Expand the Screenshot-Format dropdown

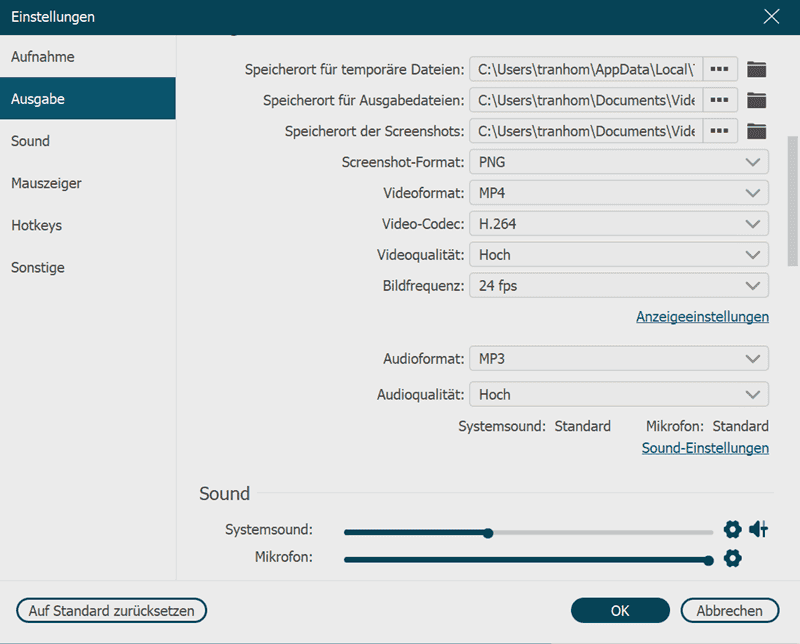(x=619, y=162)
